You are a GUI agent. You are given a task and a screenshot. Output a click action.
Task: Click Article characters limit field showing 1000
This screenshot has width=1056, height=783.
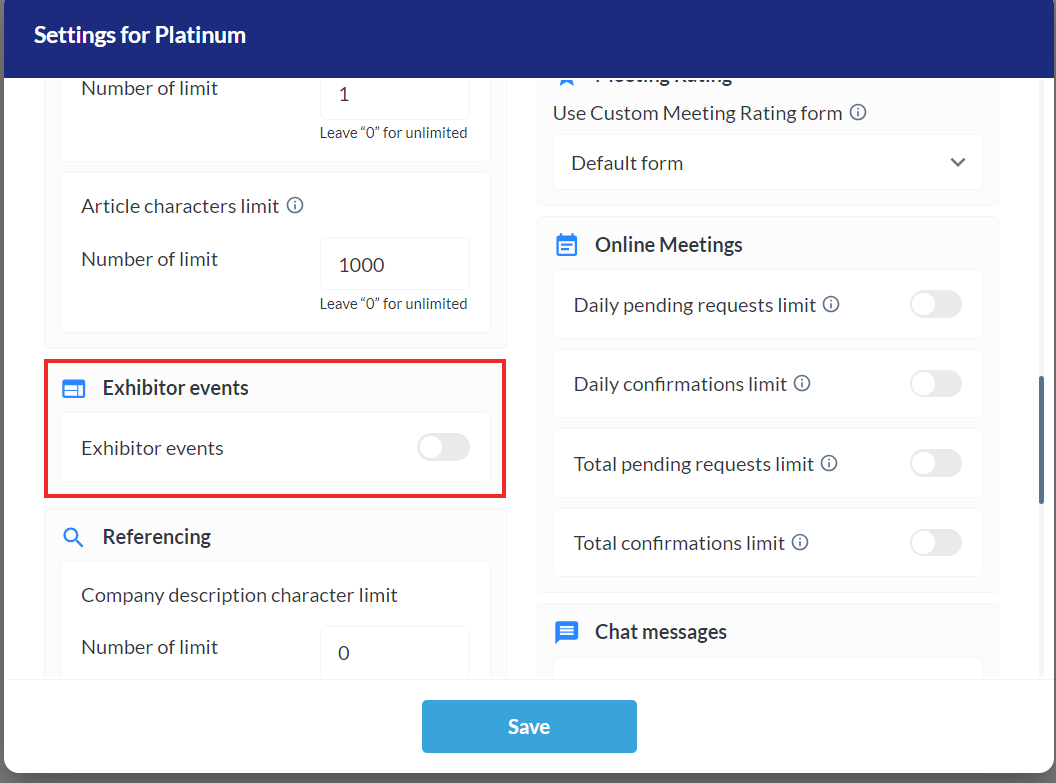click(394, 265)
